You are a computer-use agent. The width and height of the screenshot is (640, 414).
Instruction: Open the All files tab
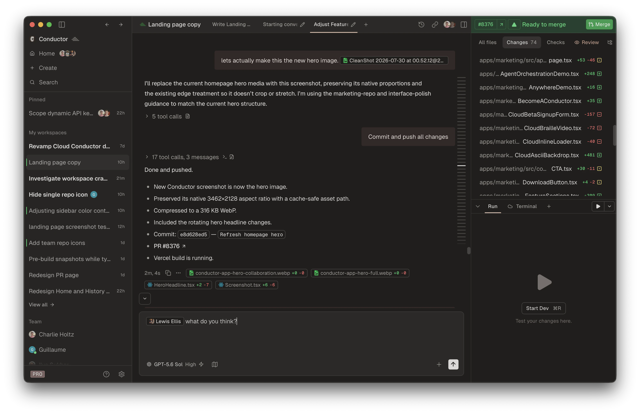point(487,42)
